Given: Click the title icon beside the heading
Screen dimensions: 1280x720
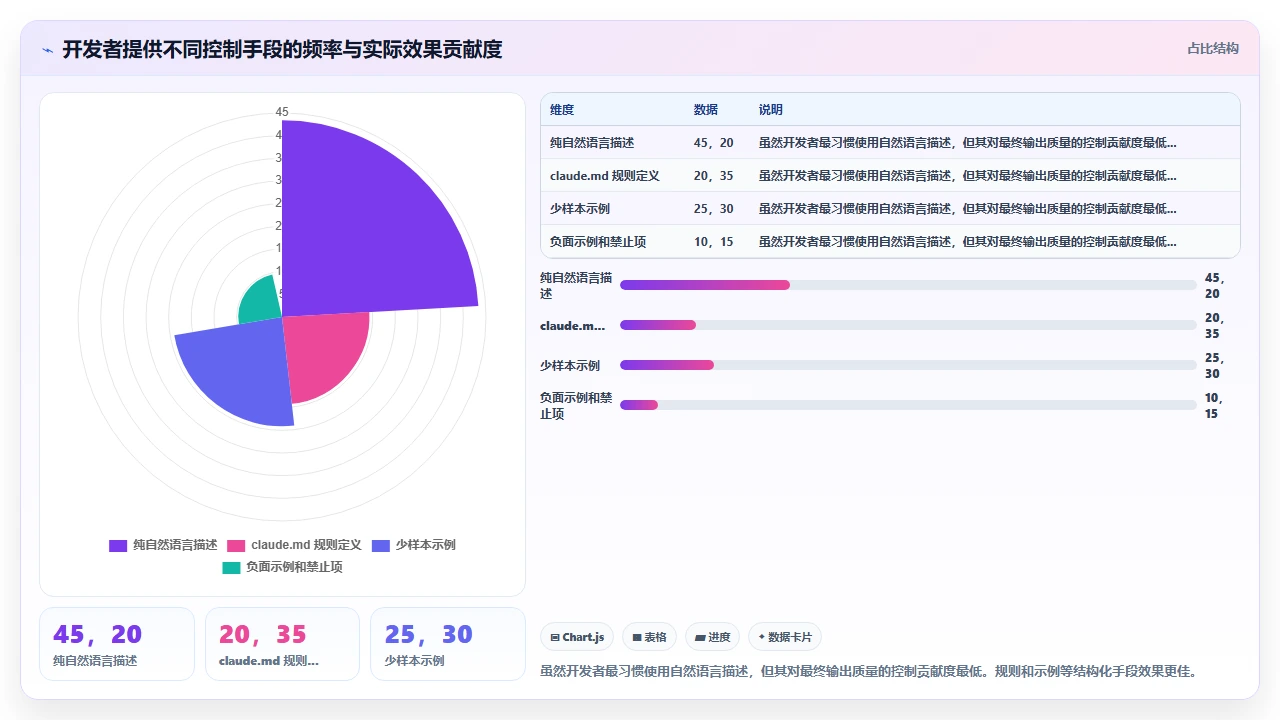Looking at the screenshot, I should 47,49.
